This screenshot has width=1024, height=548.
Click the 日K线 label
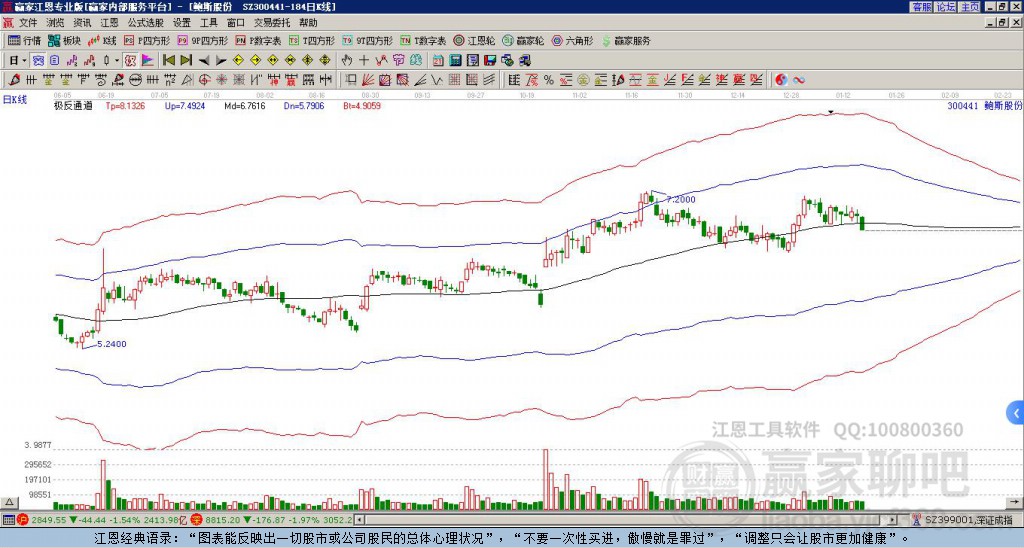(15, 100)
